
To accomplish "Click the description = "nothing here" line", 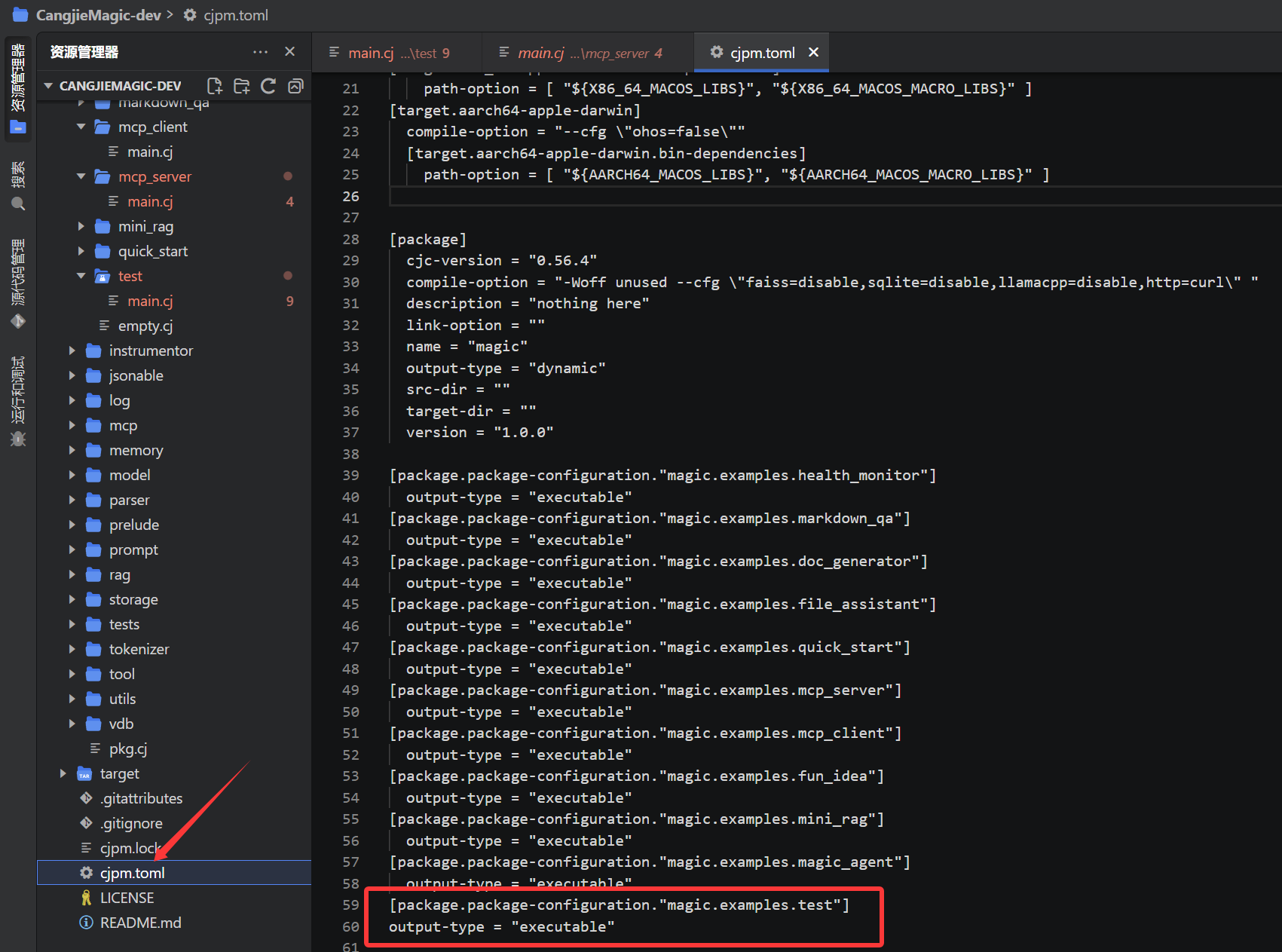I will [x=528, y=303].
